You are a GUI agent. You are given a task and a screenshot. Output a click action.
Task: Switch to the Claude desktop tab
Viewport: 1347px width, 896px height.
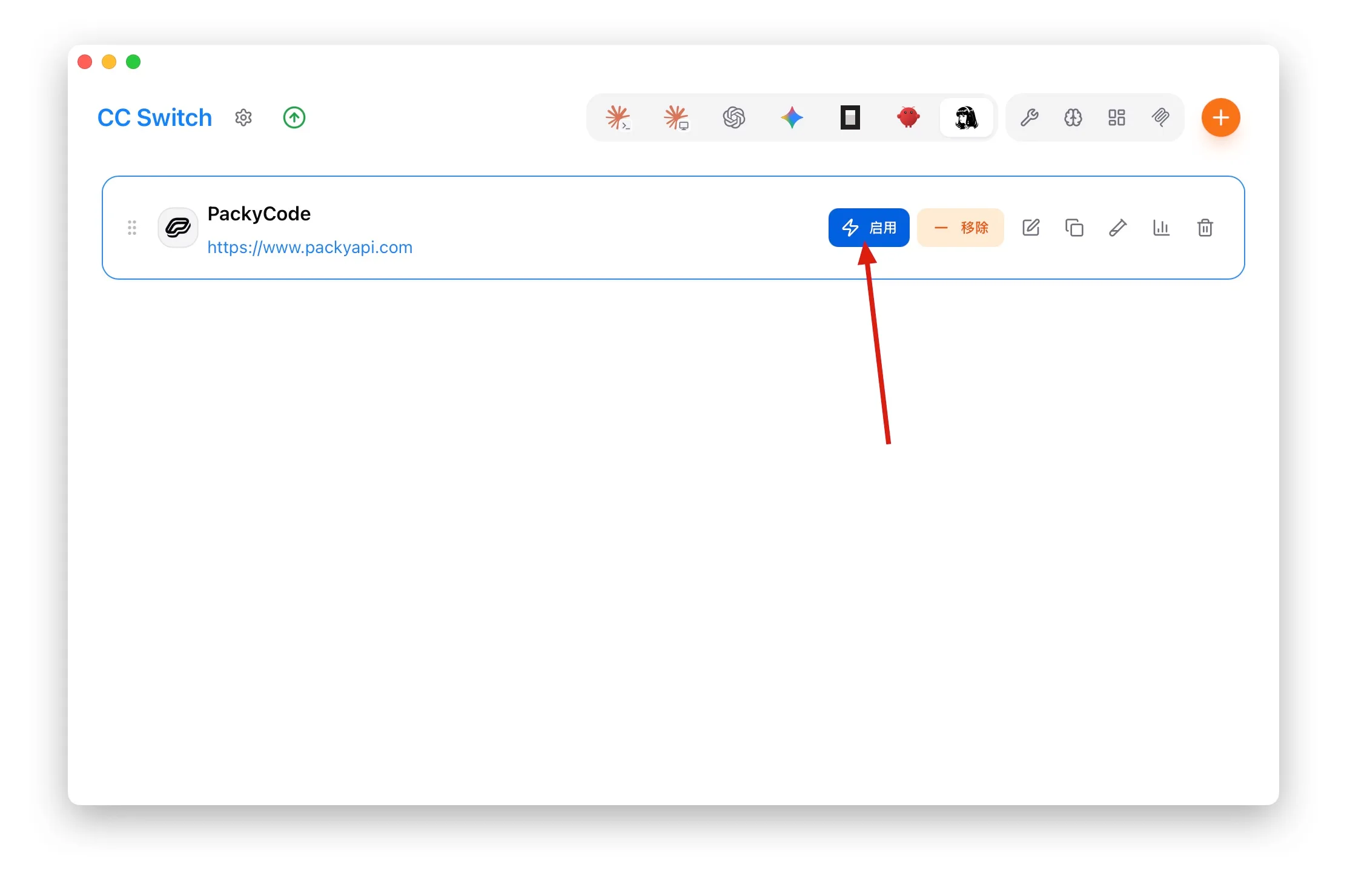[676, 117]
